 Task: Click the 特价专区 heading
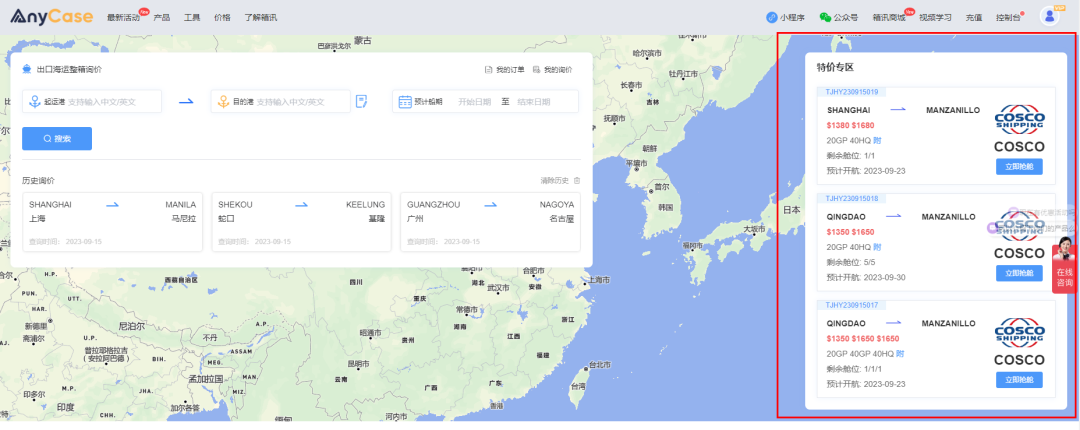pyautogui.click(x=835, y=68)
